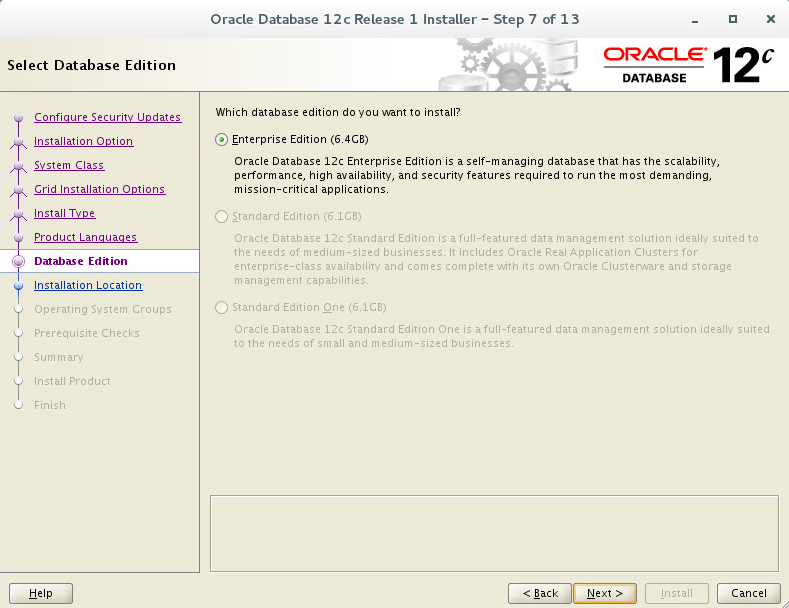Click the Configure Security Updates step bullet
This screenshot has width=789, height=608.
[19, 118]
